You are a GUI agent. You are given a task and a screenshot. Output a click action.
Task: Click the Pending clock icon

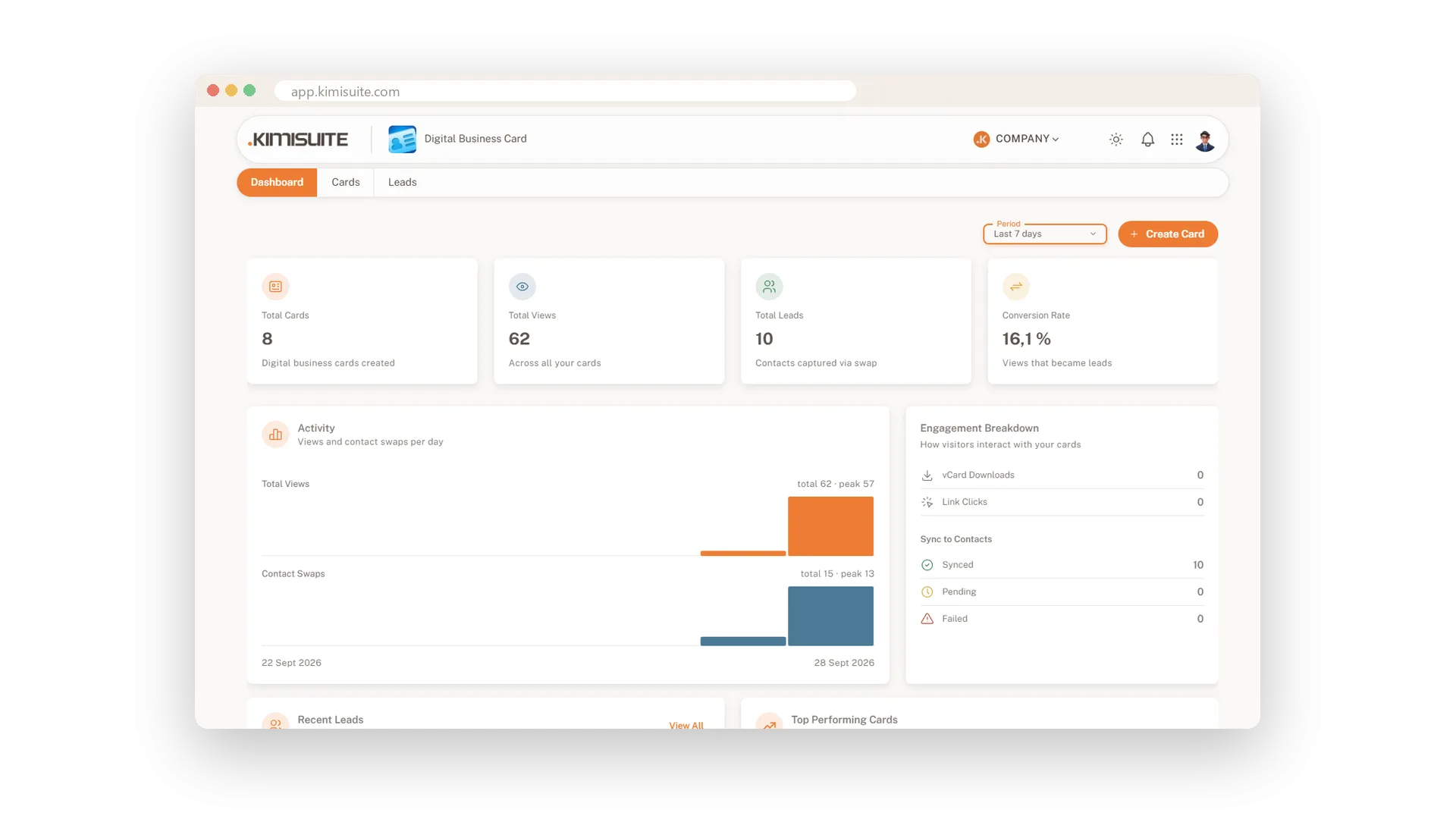coord(927,592)
